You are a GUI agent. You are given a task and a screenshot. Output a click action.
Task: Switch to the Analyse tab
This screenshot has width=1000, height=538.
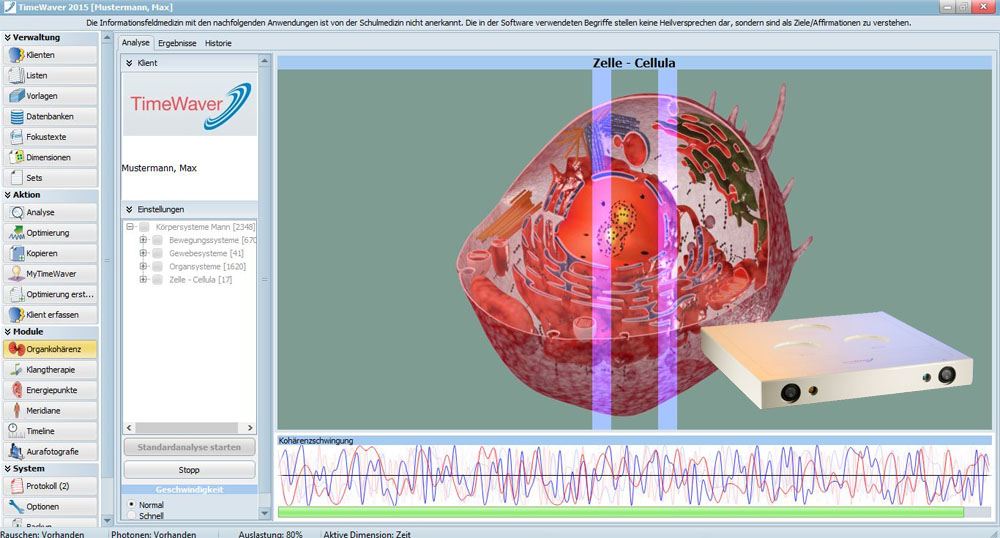[136, 43]
